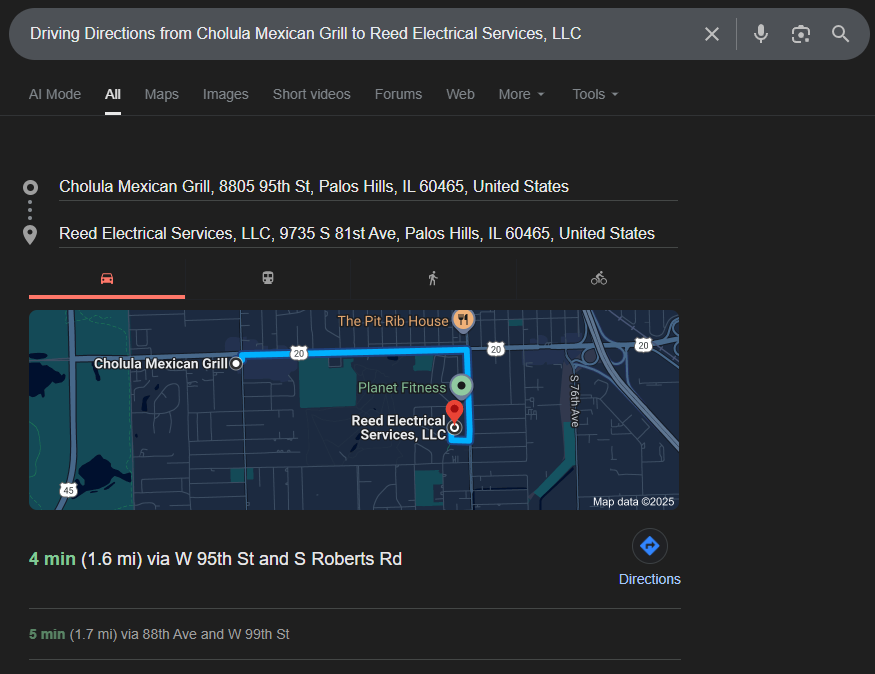Open the Images results tab
This screenshot has width=875, height=674.
[225, 94]
